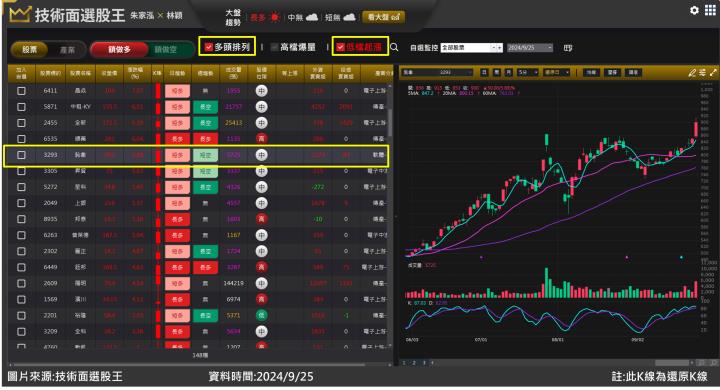Check the watchlist box for stock 2455

[x=21, y=123]
